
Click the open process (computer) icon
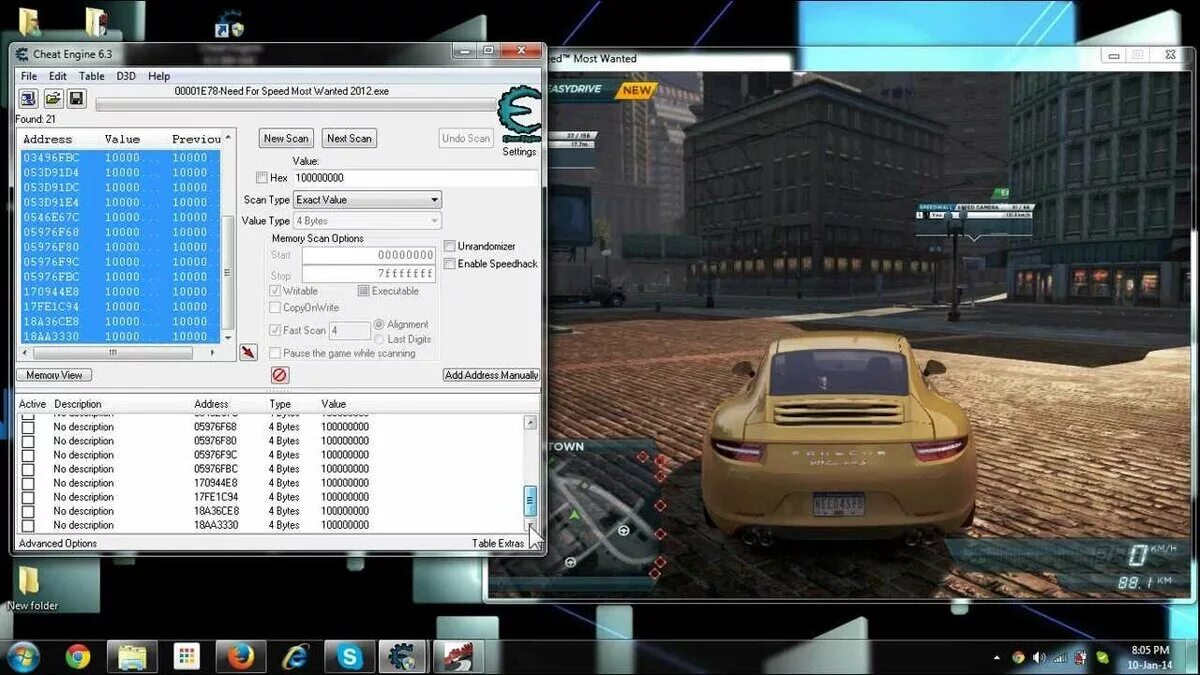tap(28, 98)
